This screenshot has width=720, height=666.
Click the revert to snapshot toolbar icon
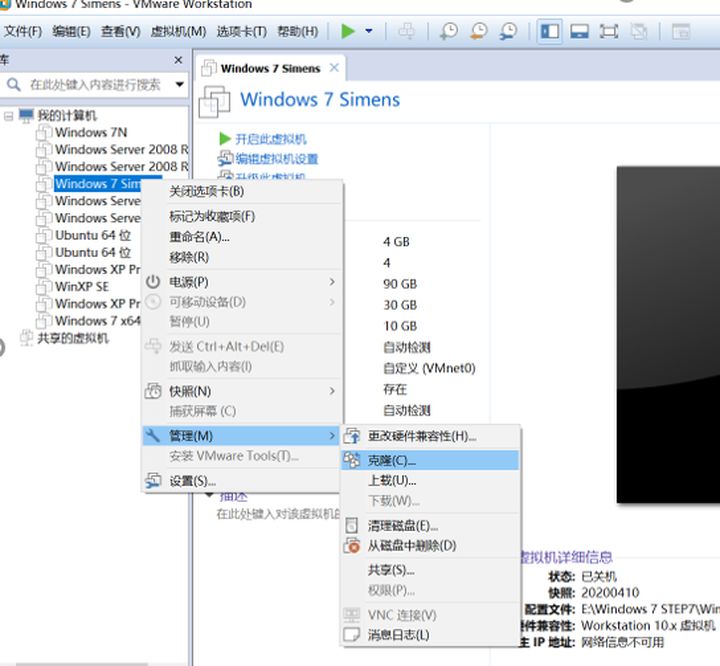pos(479,31)
